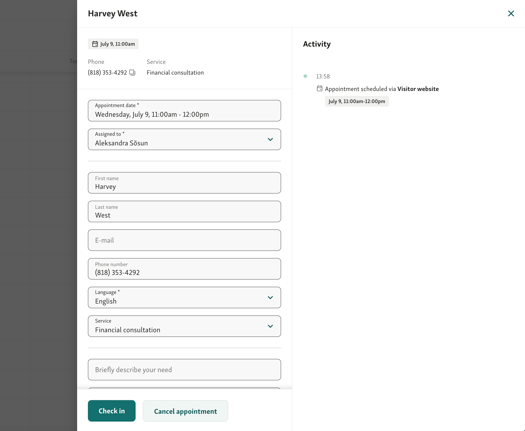Click the calendar icon on the date badge
This screenshot has width=525, height=431.
[95, 44]
